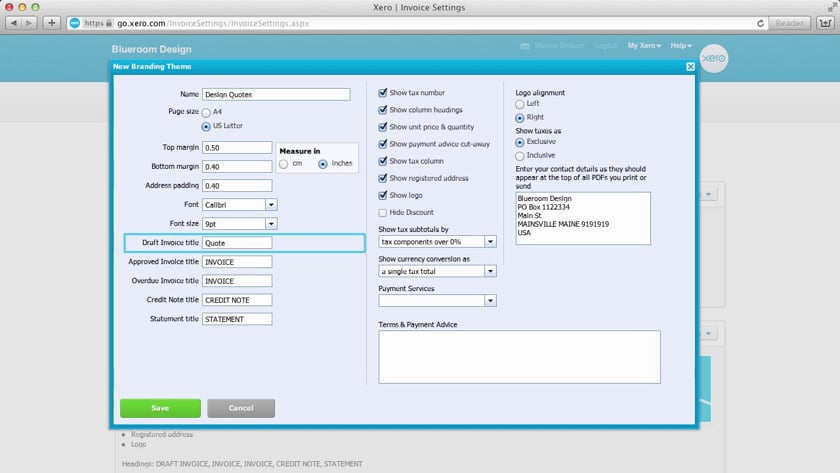Choose cm as measurement unit
This screenshot has height=473, width=840.
(283, 164)
